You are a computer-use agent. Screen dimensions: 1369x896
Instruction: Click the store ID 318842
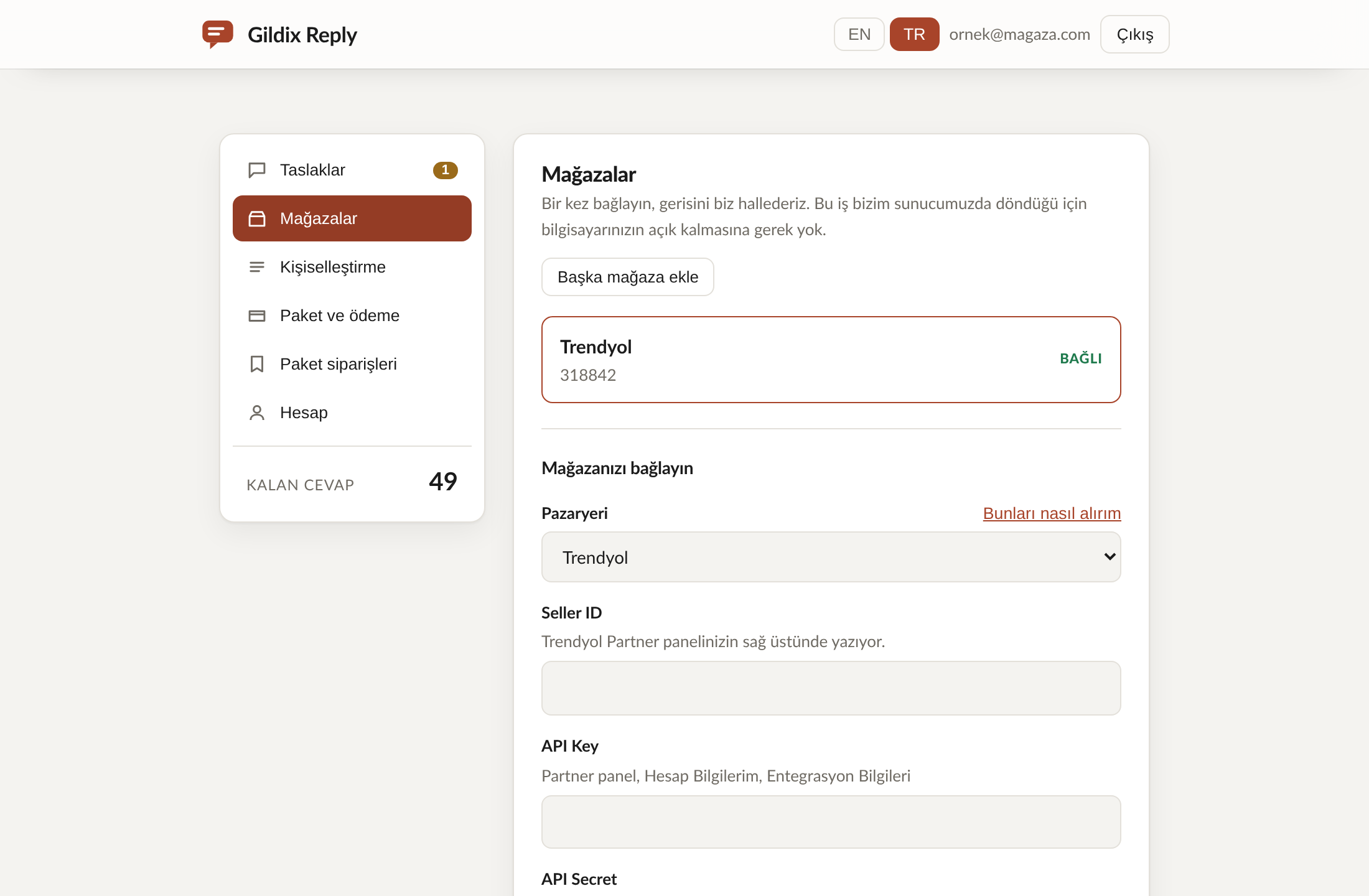[588, 375]
